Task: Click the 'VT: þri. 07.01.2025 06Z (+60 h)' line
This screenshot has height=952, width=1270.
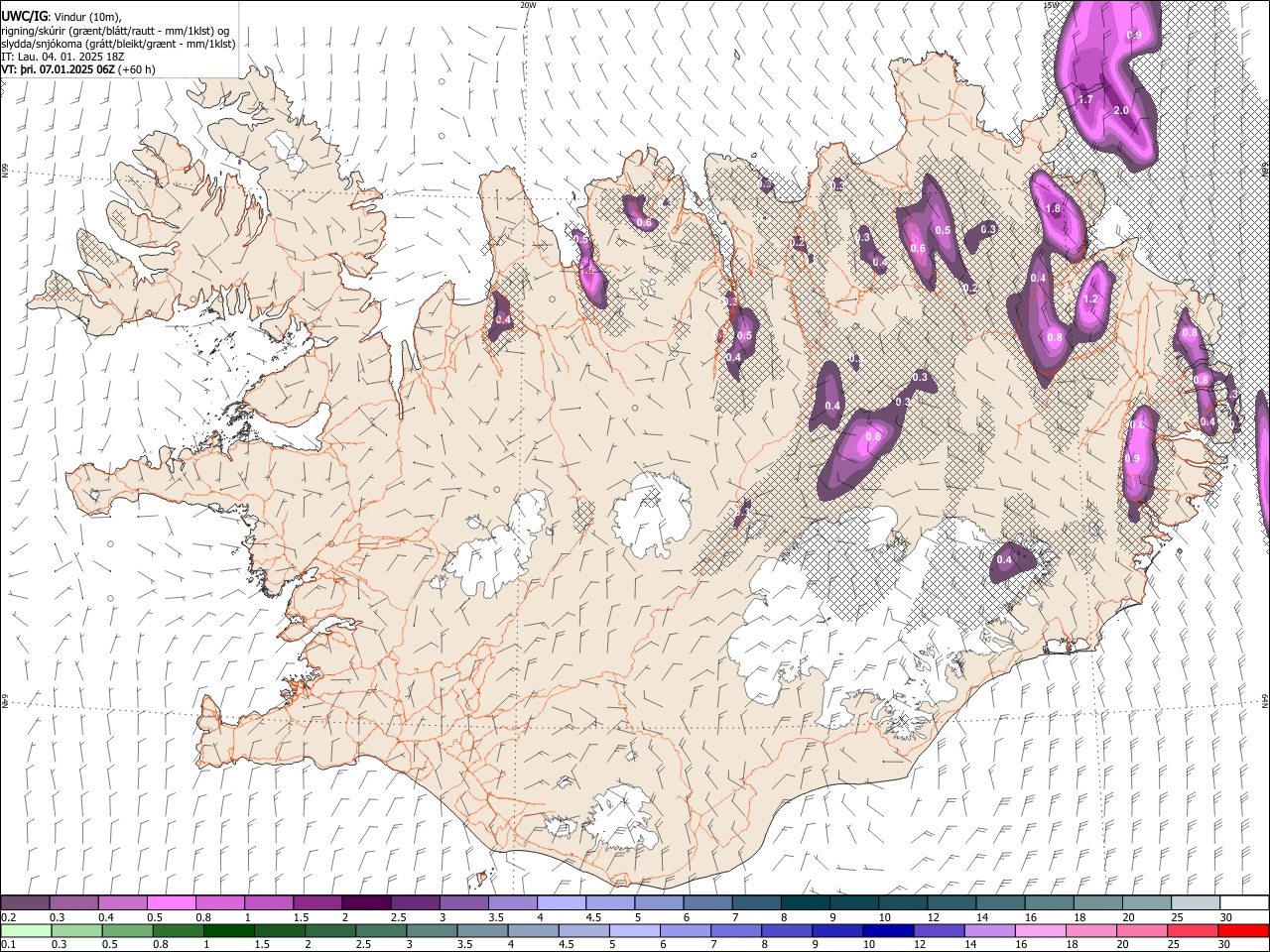Action: [78, 69]
